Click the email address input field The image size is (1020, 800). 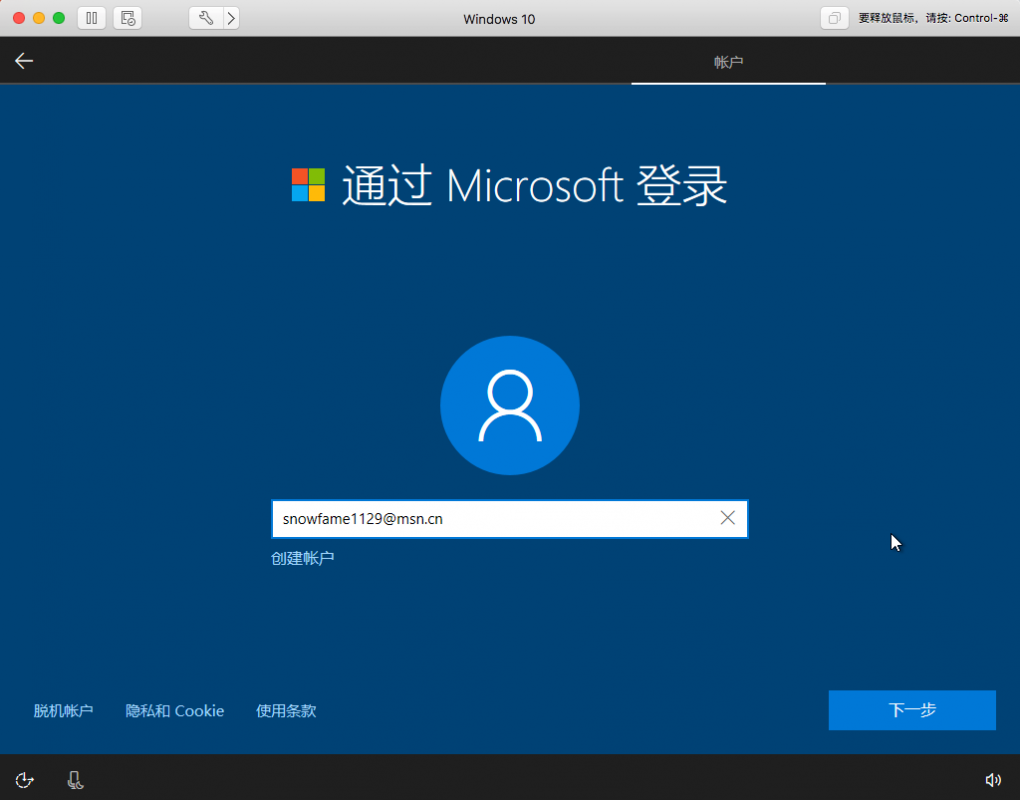tap(509, 519)
